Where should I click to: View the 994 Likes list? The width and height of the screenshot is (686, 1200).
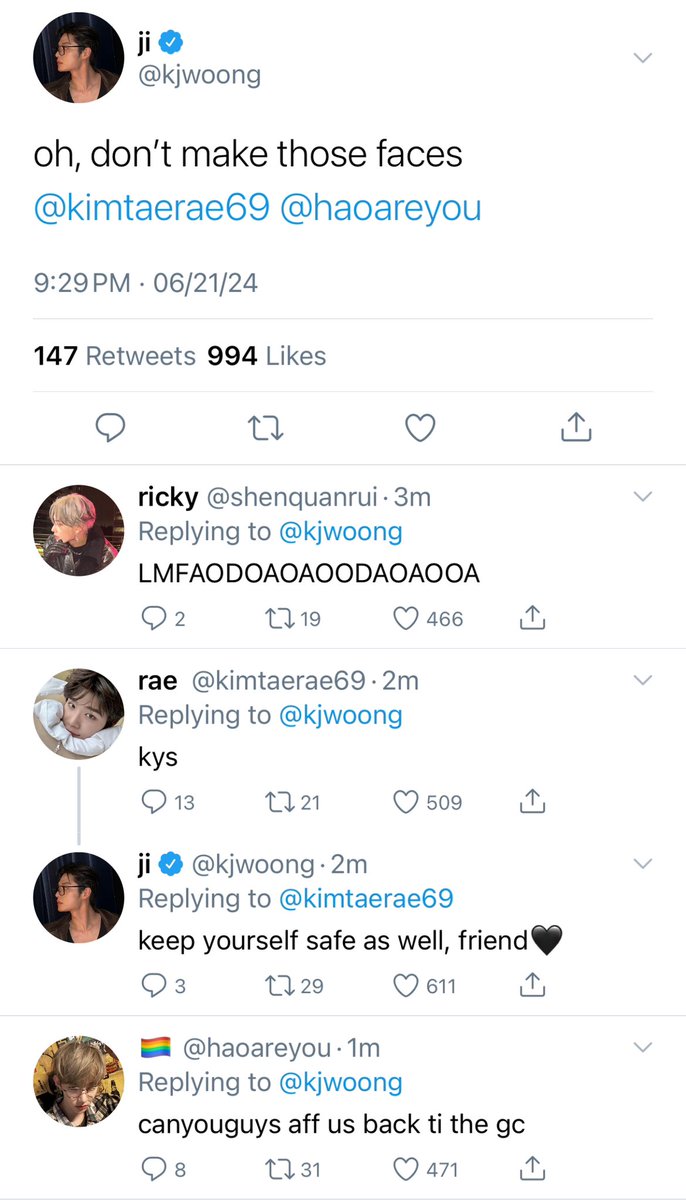point(267,356)
